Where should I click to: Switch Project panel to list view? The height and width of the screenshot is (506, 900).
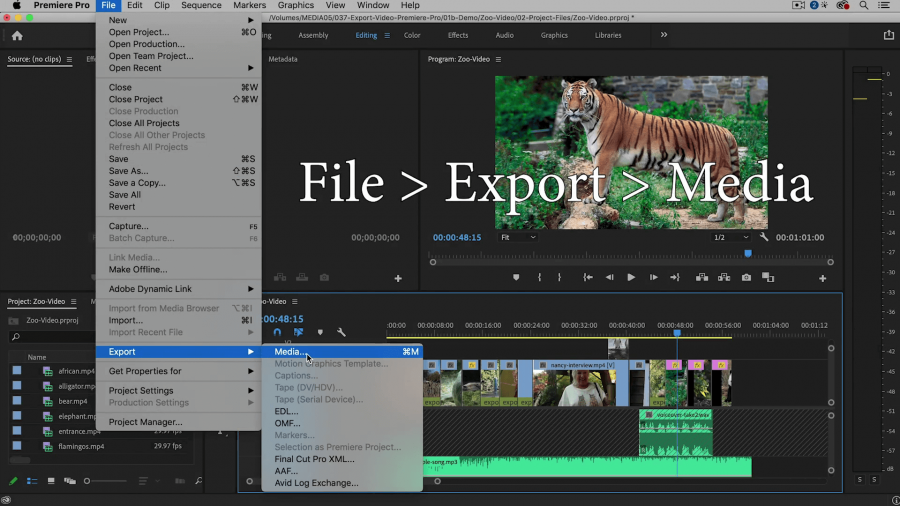click(32, 481)
